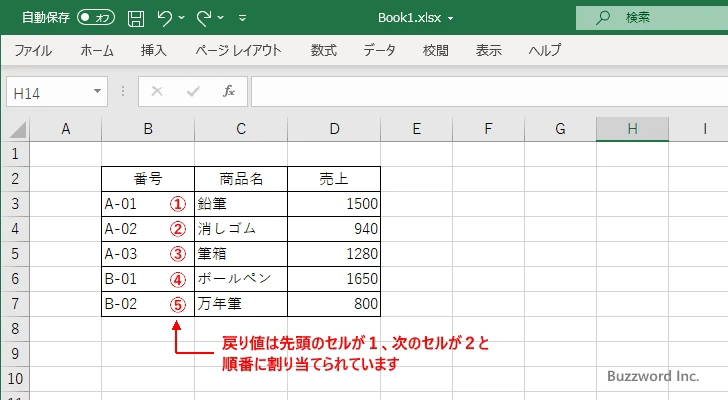
Task: Open the ページ レイアウト tab
Action: point(238,50)
